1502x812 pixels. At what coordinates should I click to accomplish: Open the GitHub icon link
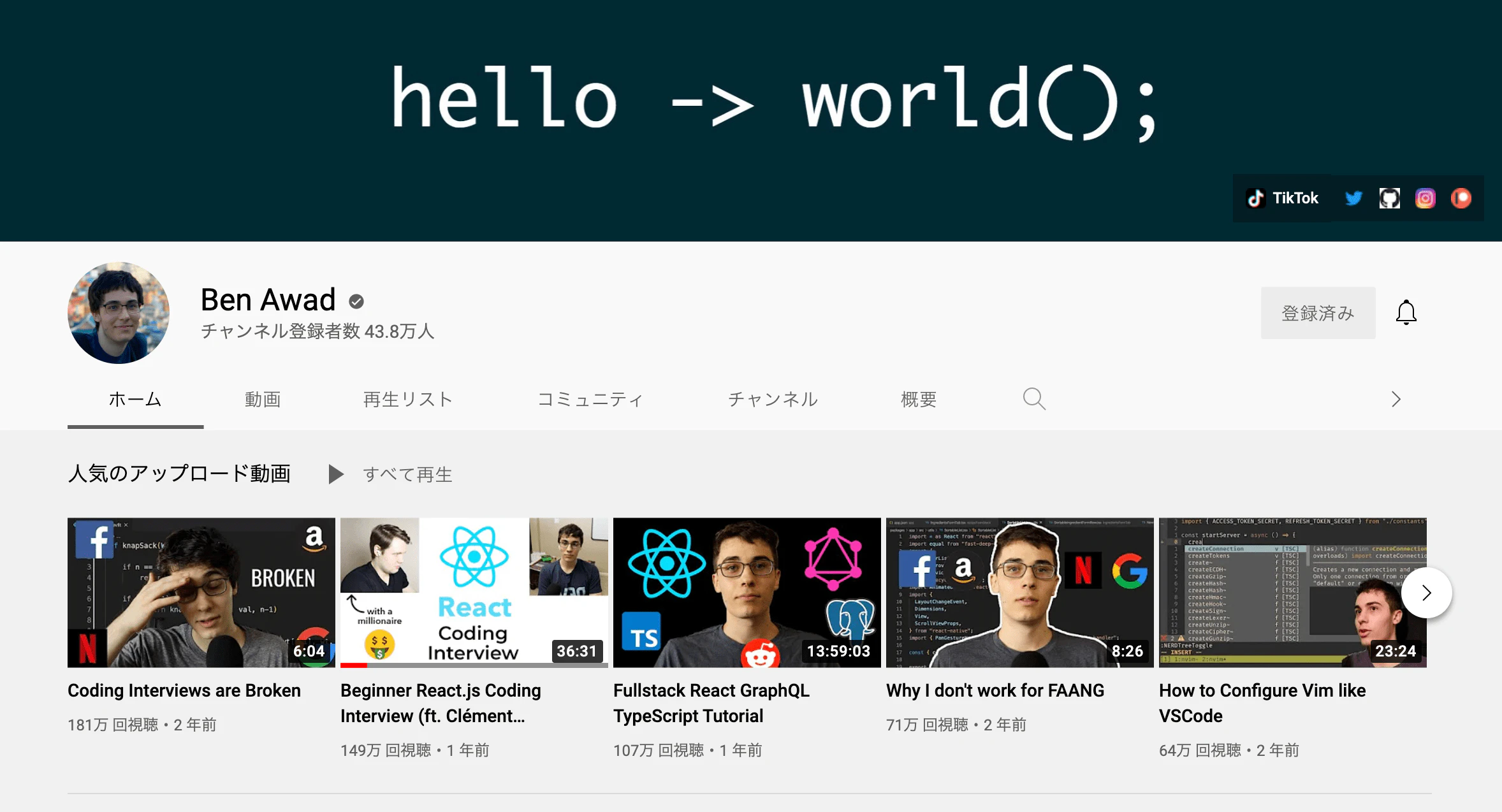(x=1390, y=198)
